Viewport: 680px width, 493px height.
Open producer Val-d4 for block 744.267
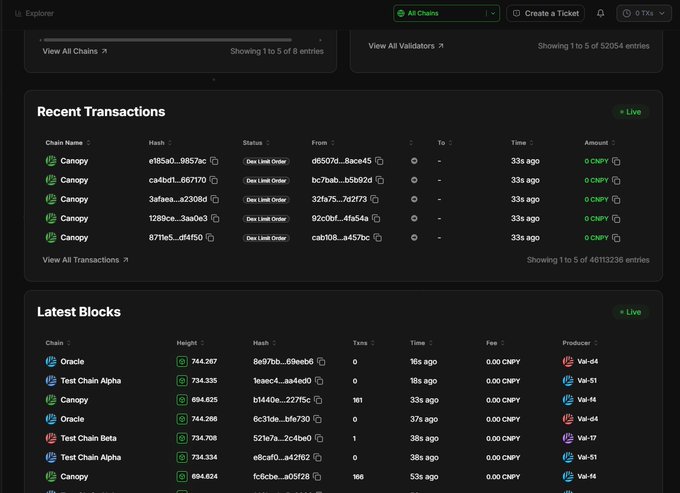pyautogui.click(x=588, y=361)
